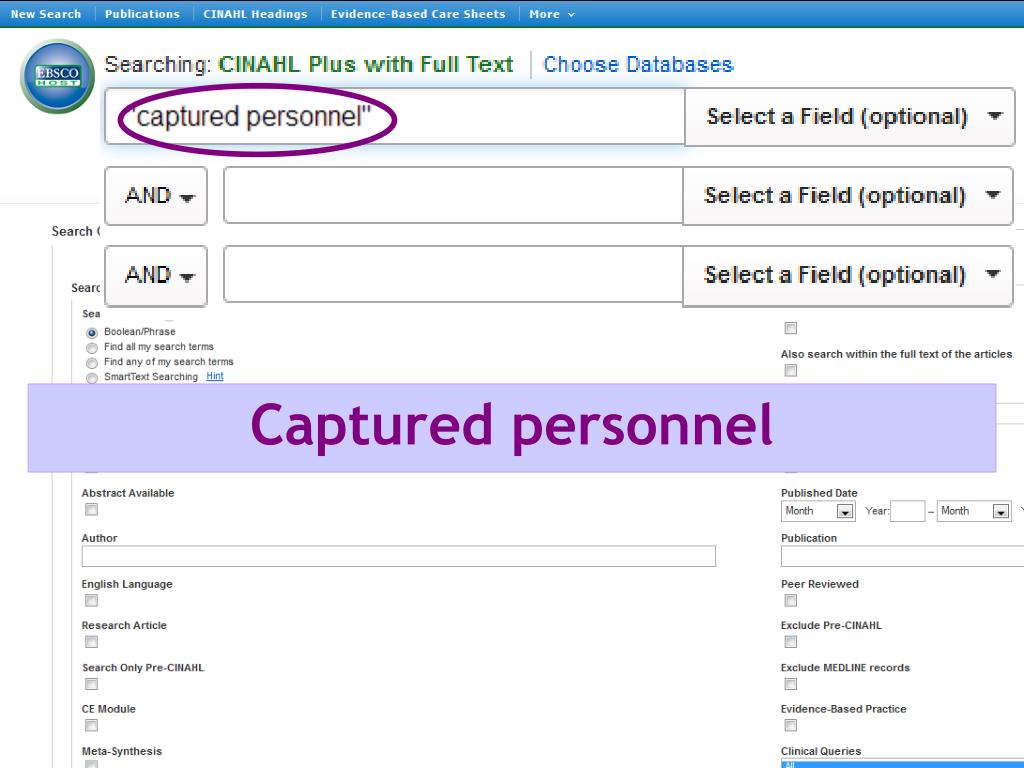Tick the Research Article checkbox

[x=91, y=642]
